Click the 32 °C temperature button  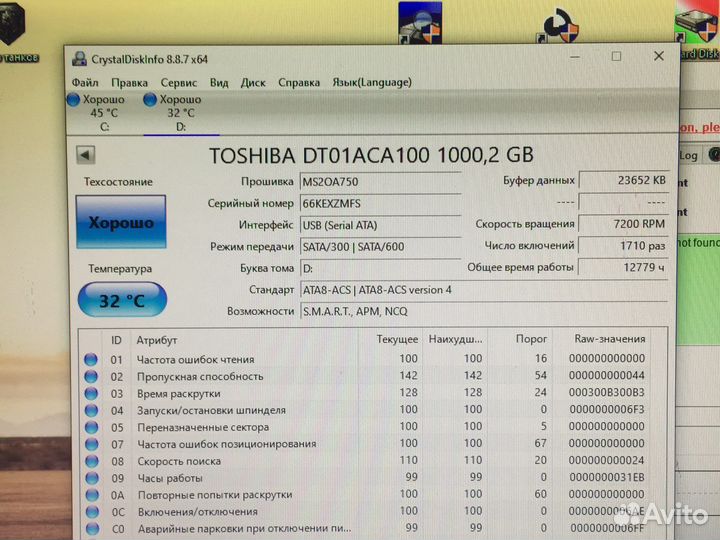pos(122,300)
